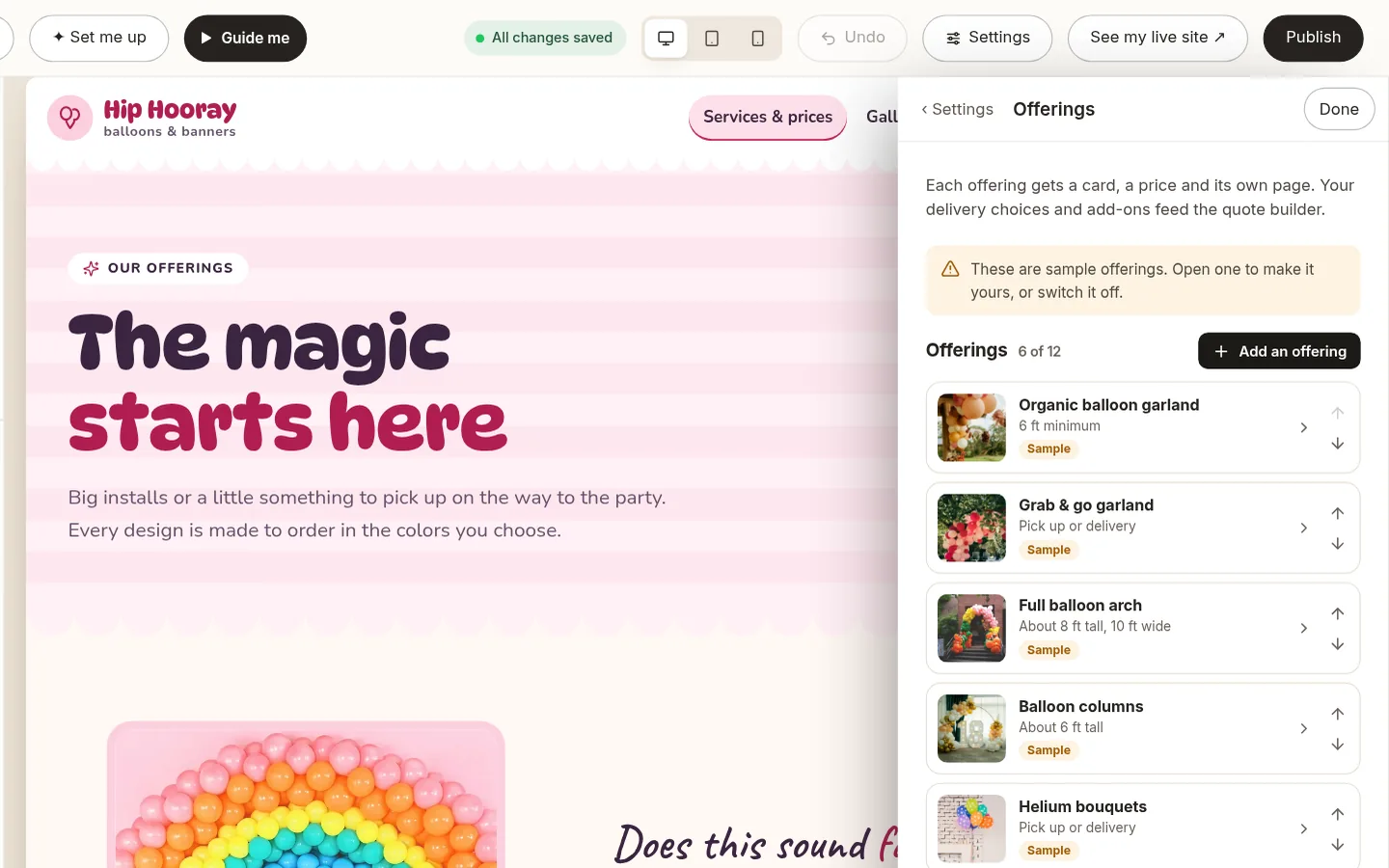Click the Hip Hooray balloon logo icon
This screenshot has height=868, width=1389.
[70, 118]
